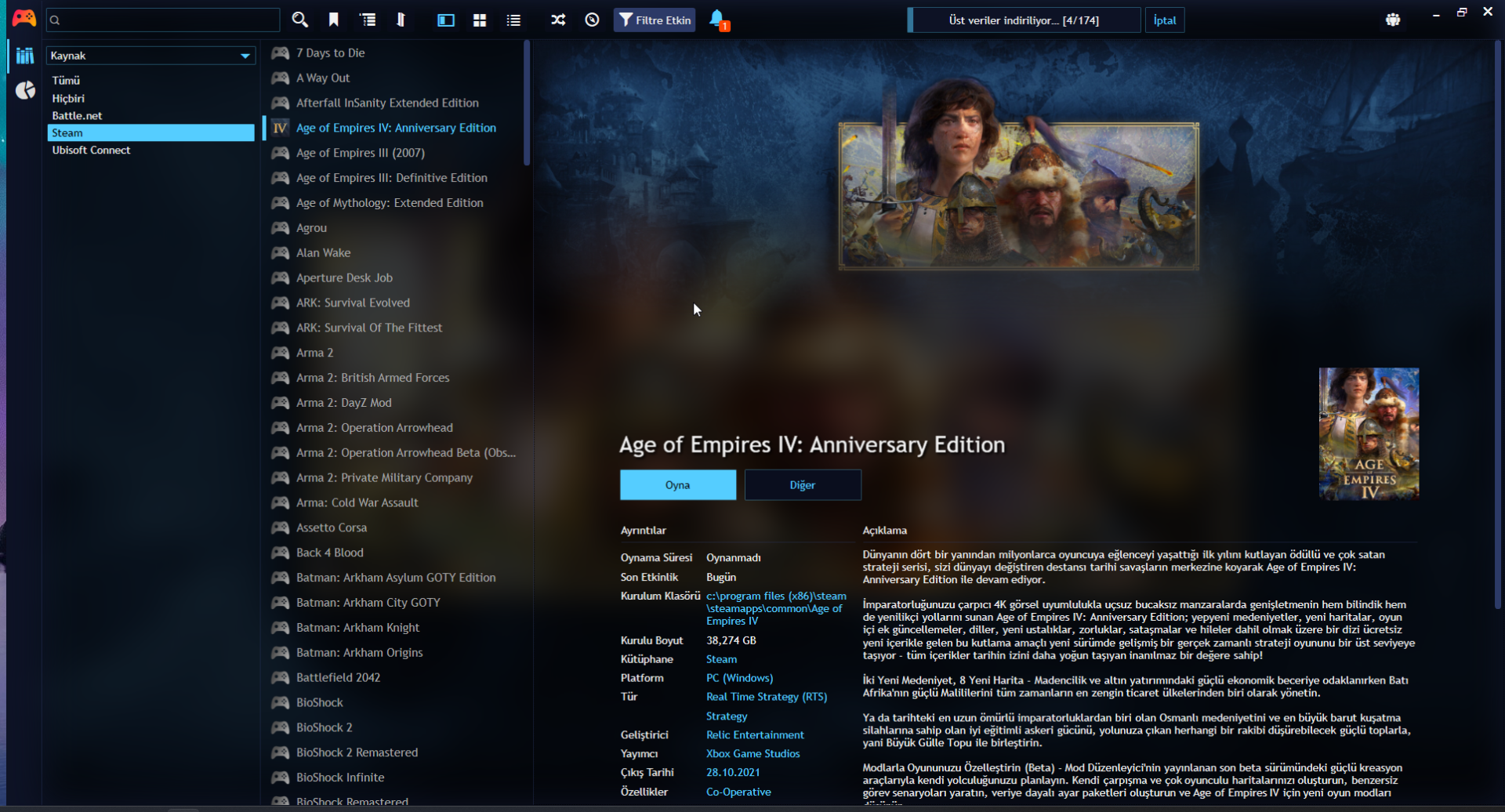This screenshot has height=812, width=1505.
Task: Open notifications bell
Action: coord(717,20)
